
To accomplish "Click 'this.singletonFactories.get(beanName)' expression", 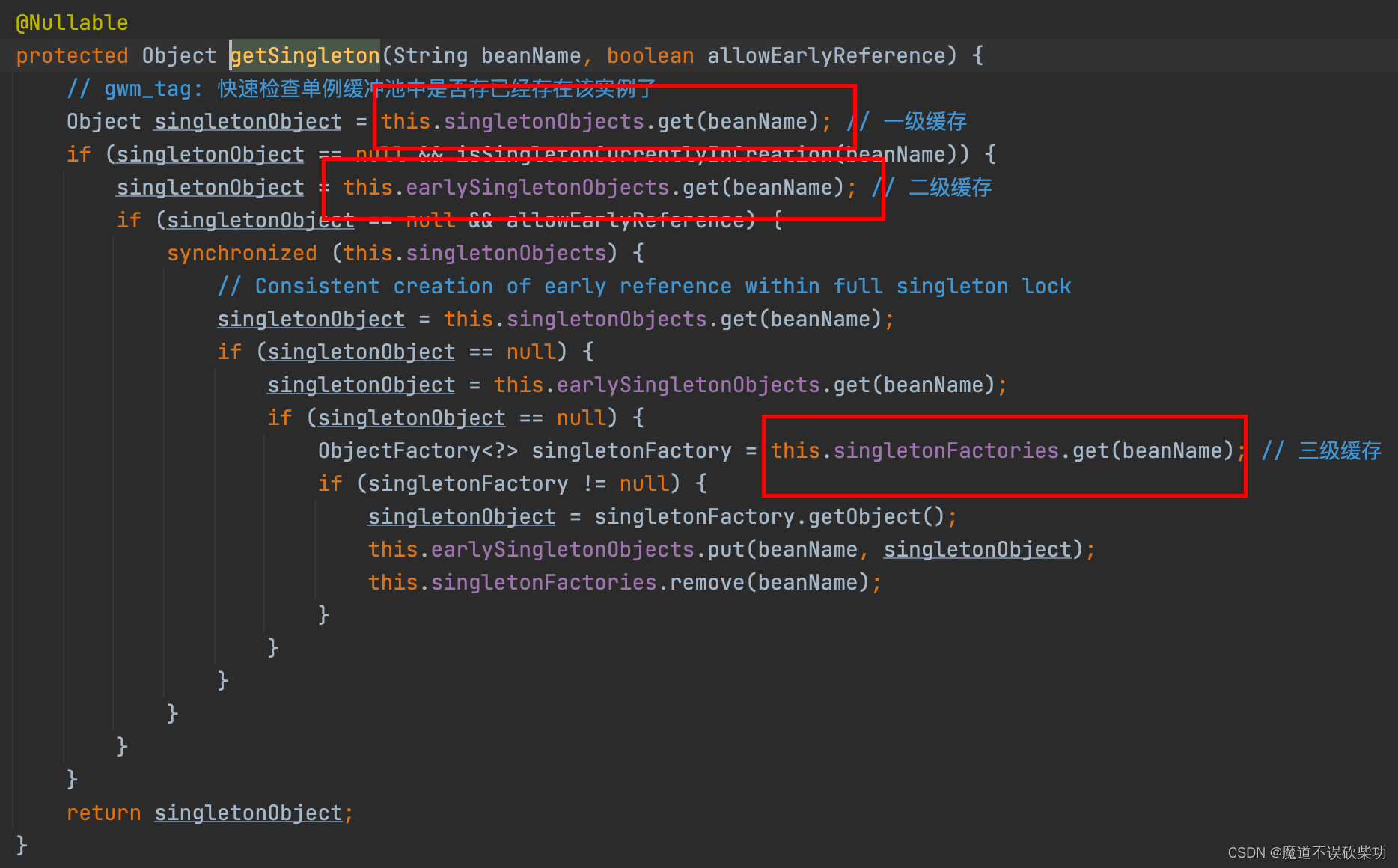I will tap(1002, 451).
